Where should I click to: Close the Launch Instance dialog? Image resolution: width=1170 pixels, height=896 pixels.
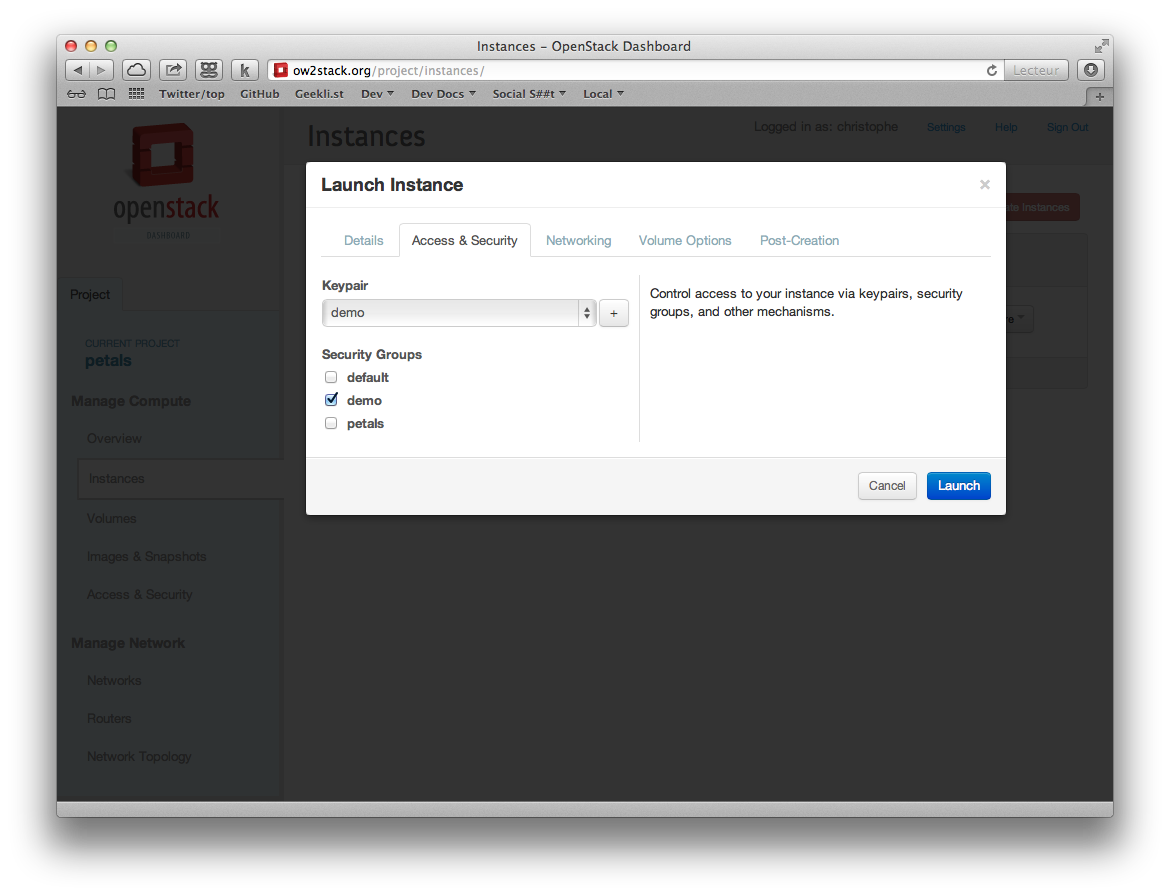[985, 184]
